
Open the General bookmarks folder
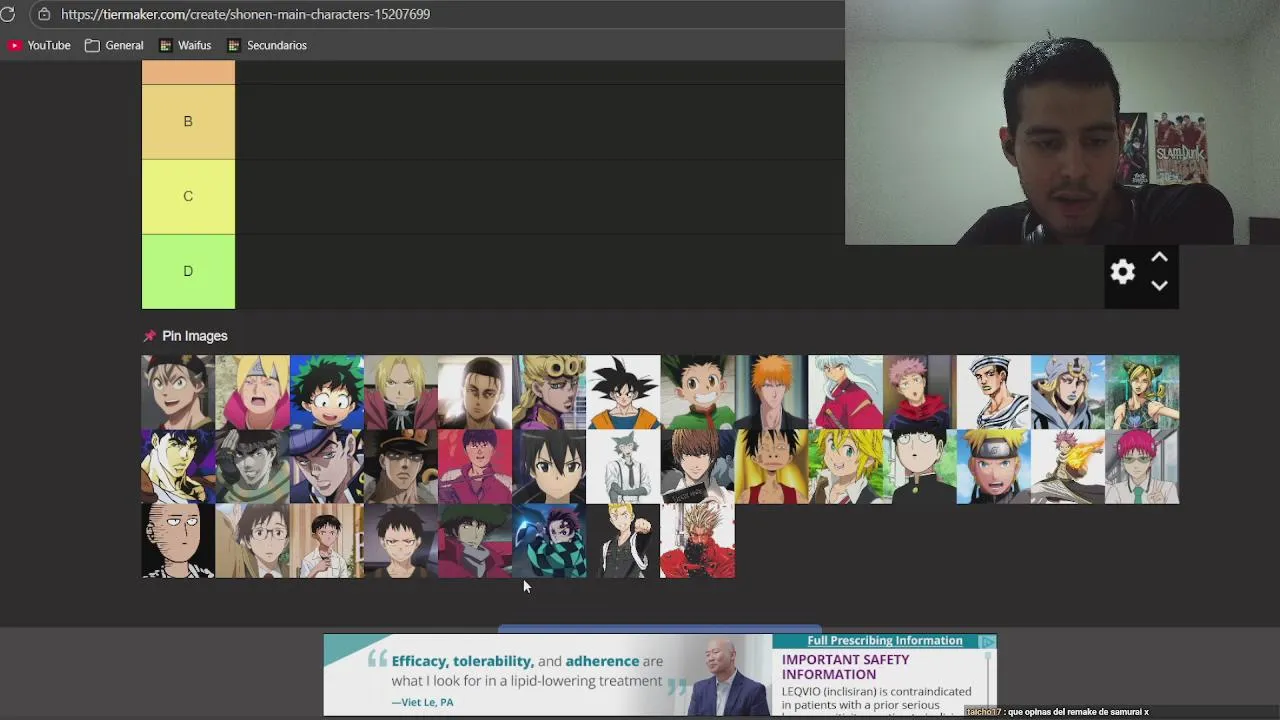114,45
